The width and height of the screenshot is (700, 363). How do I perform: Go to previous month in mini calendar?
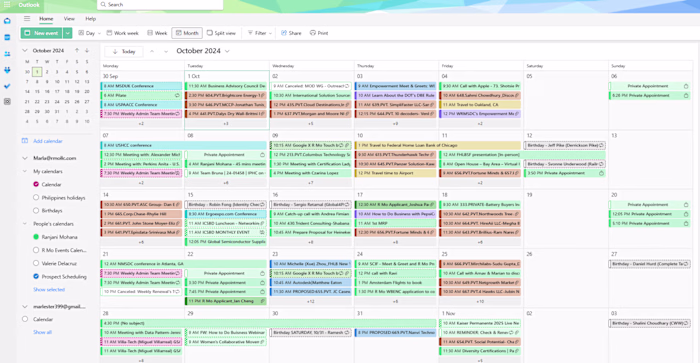coord(77,50)
